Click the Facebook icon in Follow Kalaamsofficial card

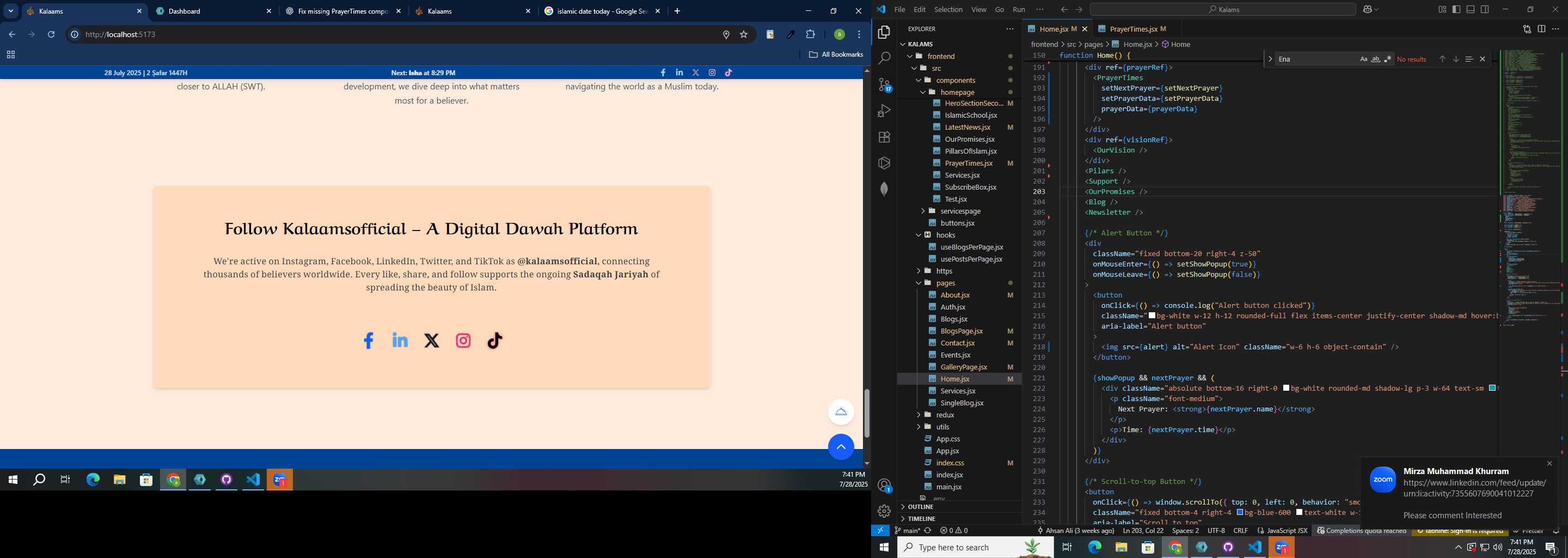tap(368, 341)
